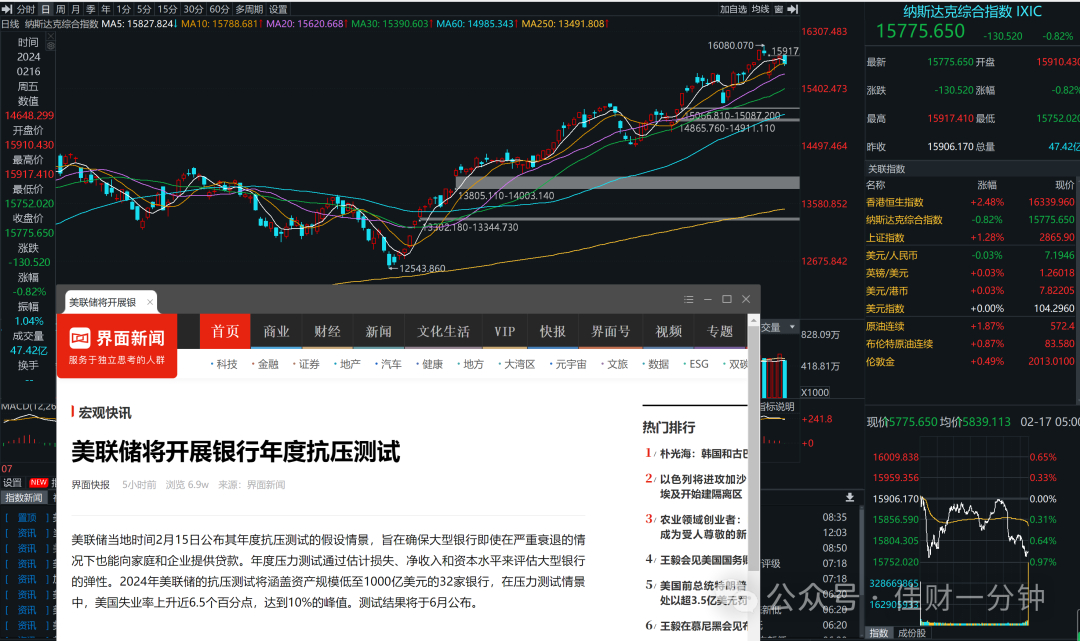This screenshot has height=641, width=1080.
Task: Switch to 15分 minute chart
Action: coord(167,9)
